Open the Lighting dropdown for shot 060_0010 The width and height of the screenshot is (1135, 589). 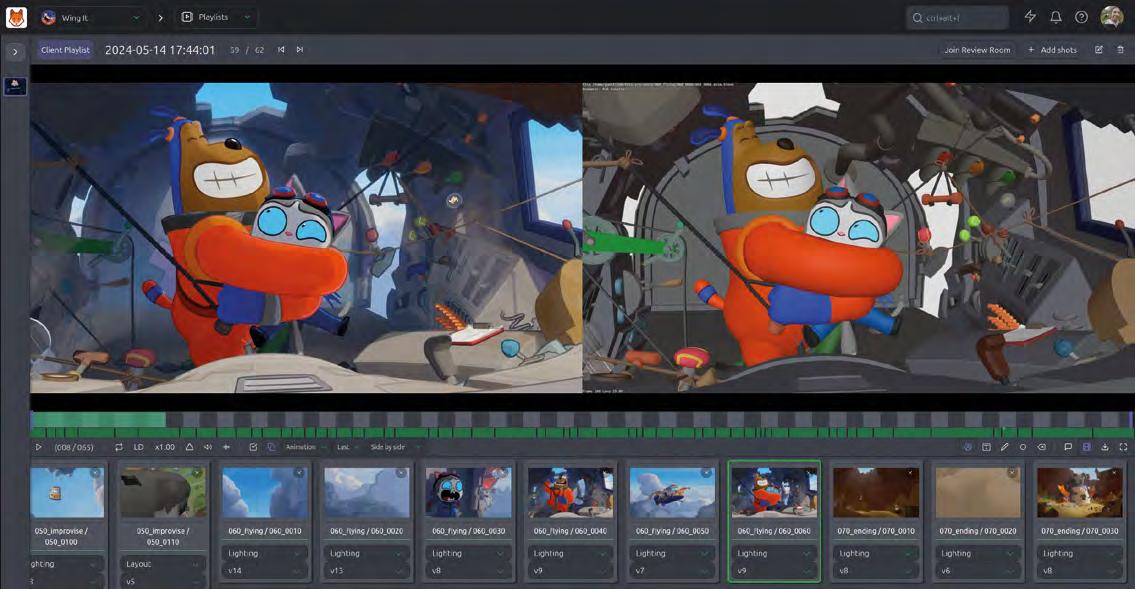pyautogui.click(x=264, y=554)
